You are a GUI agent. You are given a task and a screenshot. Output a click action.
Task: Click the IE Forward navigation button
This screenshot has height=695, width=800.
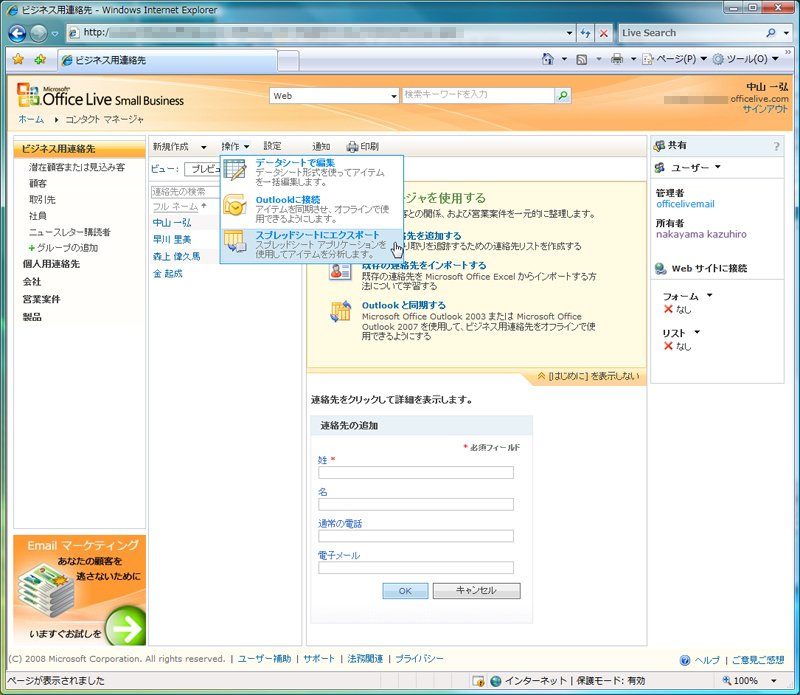click(38, 34)
